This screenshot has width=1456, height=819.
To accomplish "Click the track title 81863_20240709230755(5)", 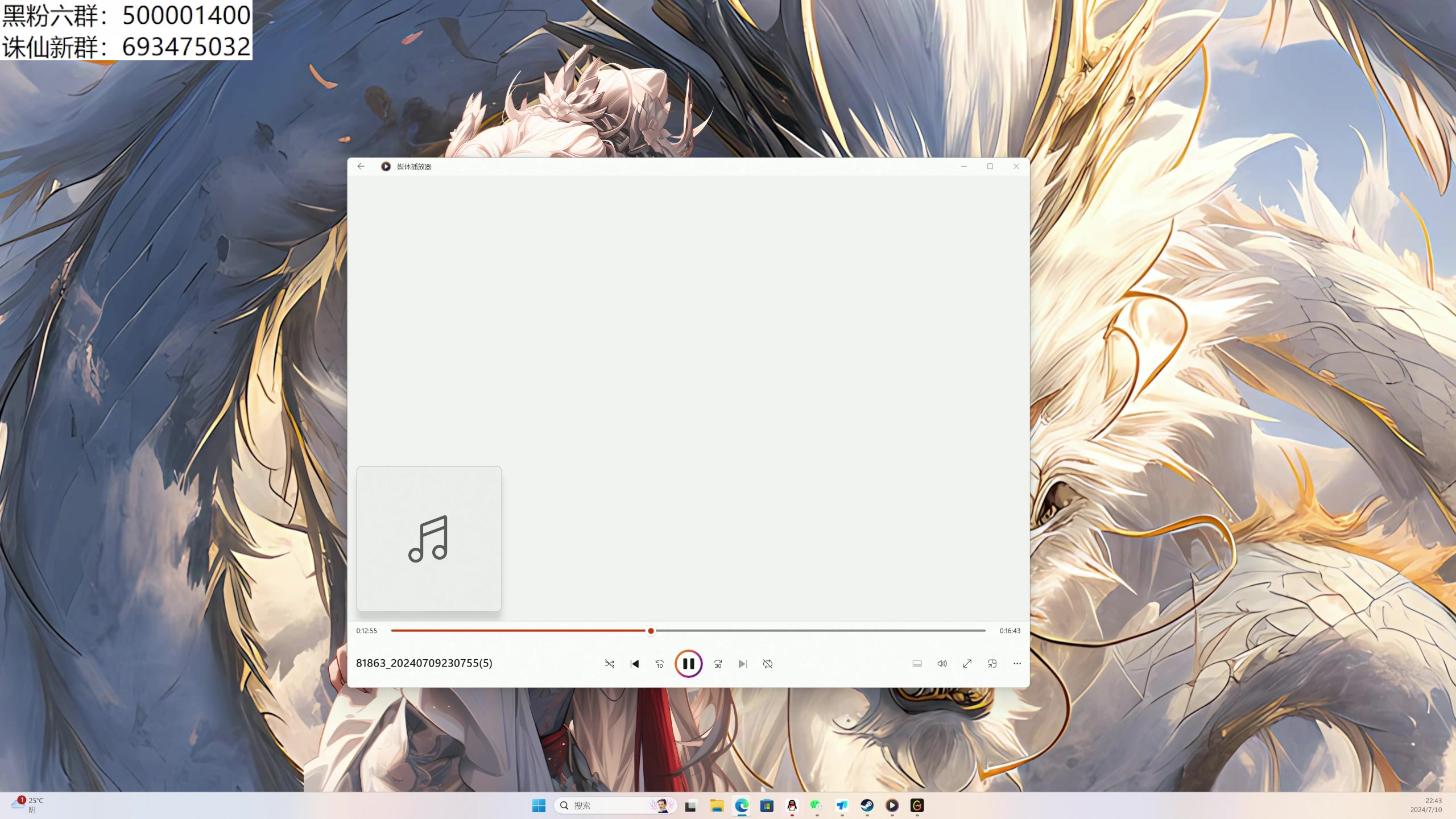I will coord(424,663).
